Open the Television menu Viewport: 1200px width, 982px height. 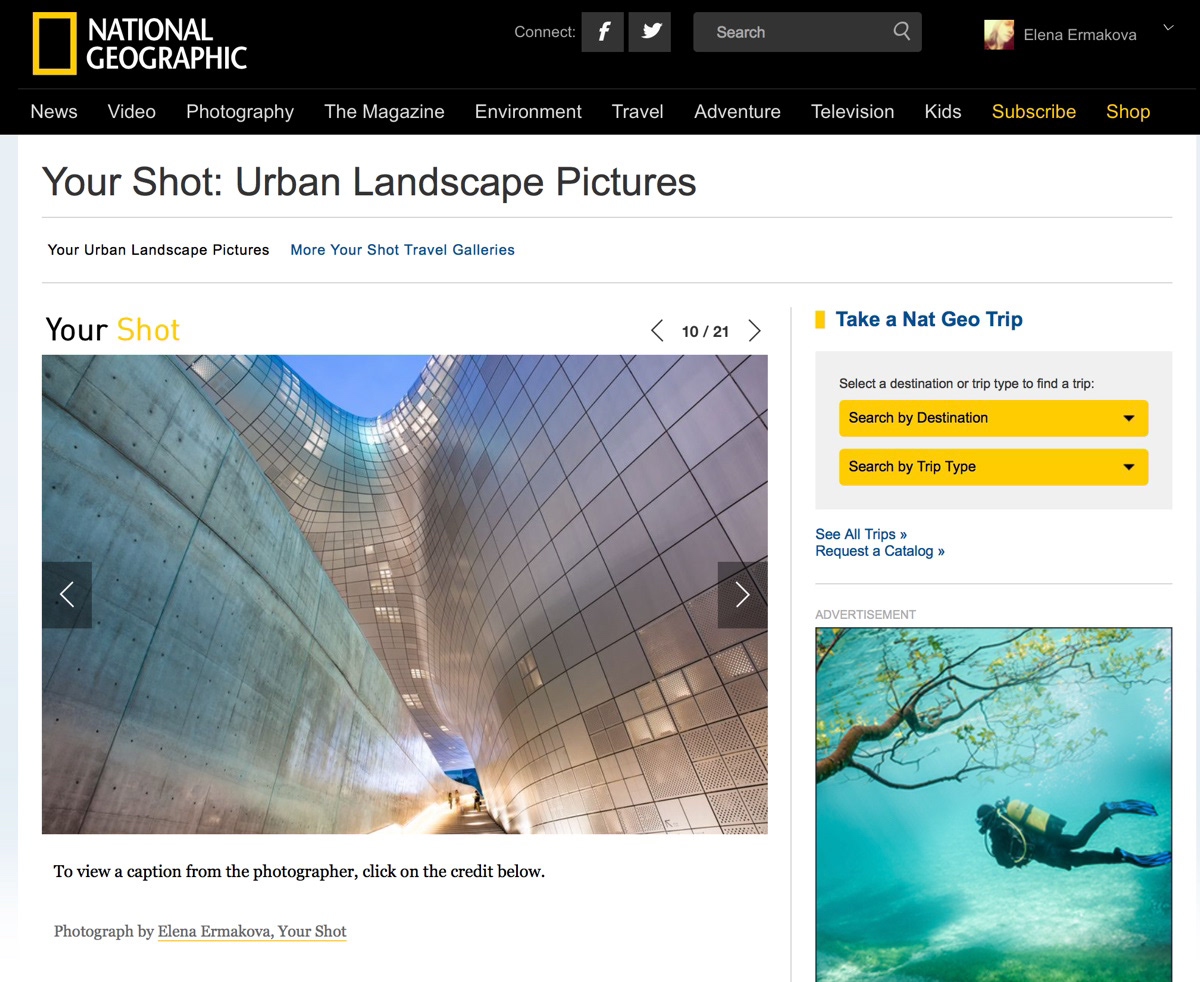[x=852, y=112]
